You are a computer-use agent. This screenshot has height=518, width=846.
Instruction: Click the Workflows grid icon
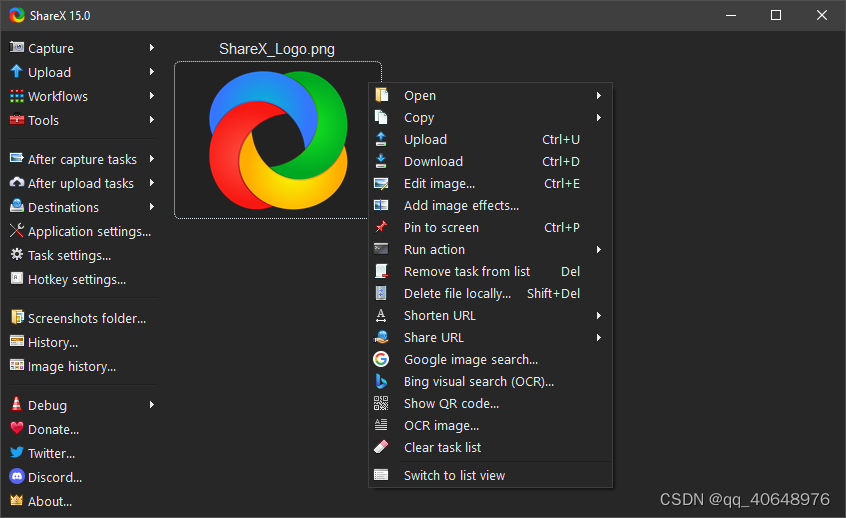[17, 96]
